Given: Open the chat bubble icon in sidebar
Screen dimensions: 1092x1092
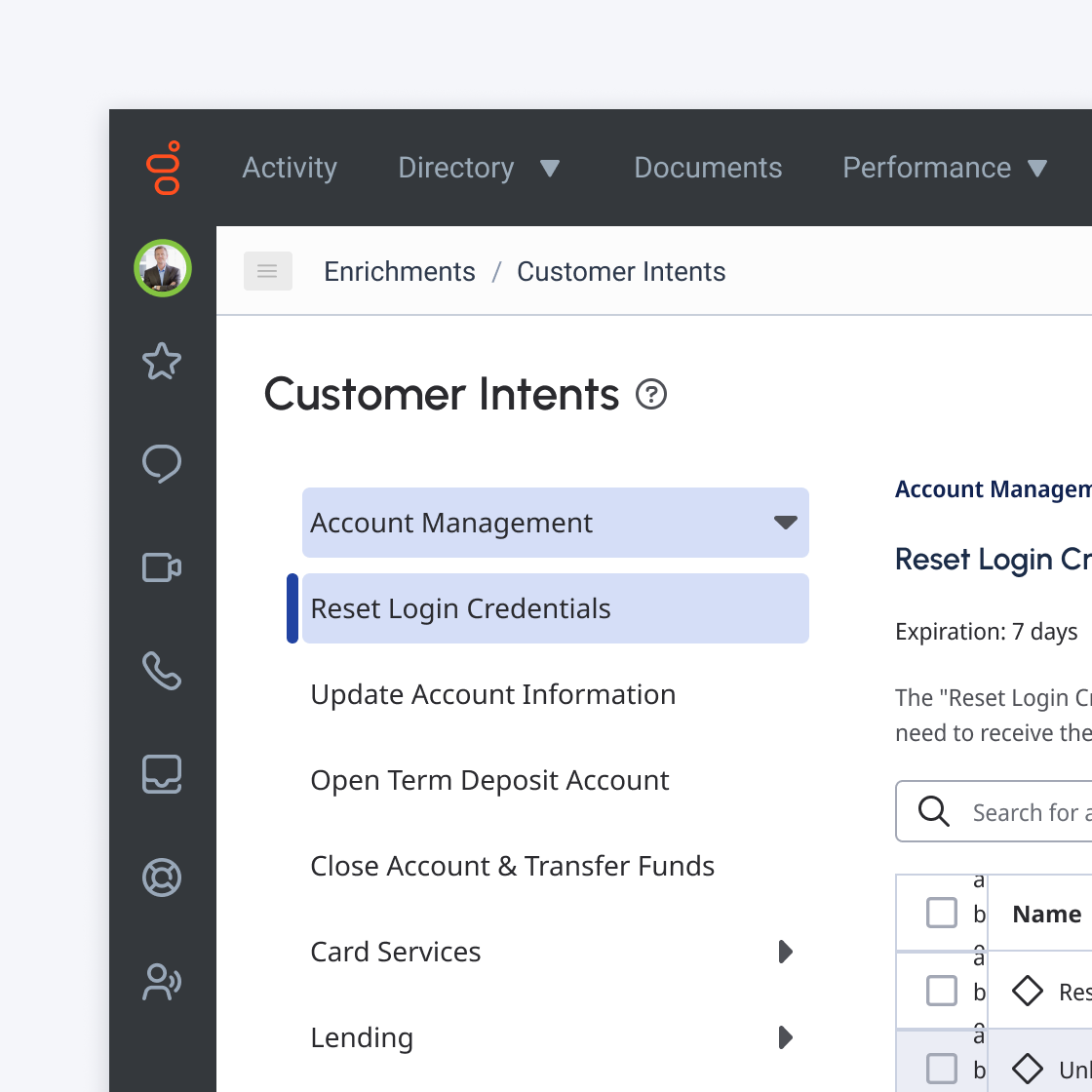Looking at the screenshot, I should click(162, 464).
